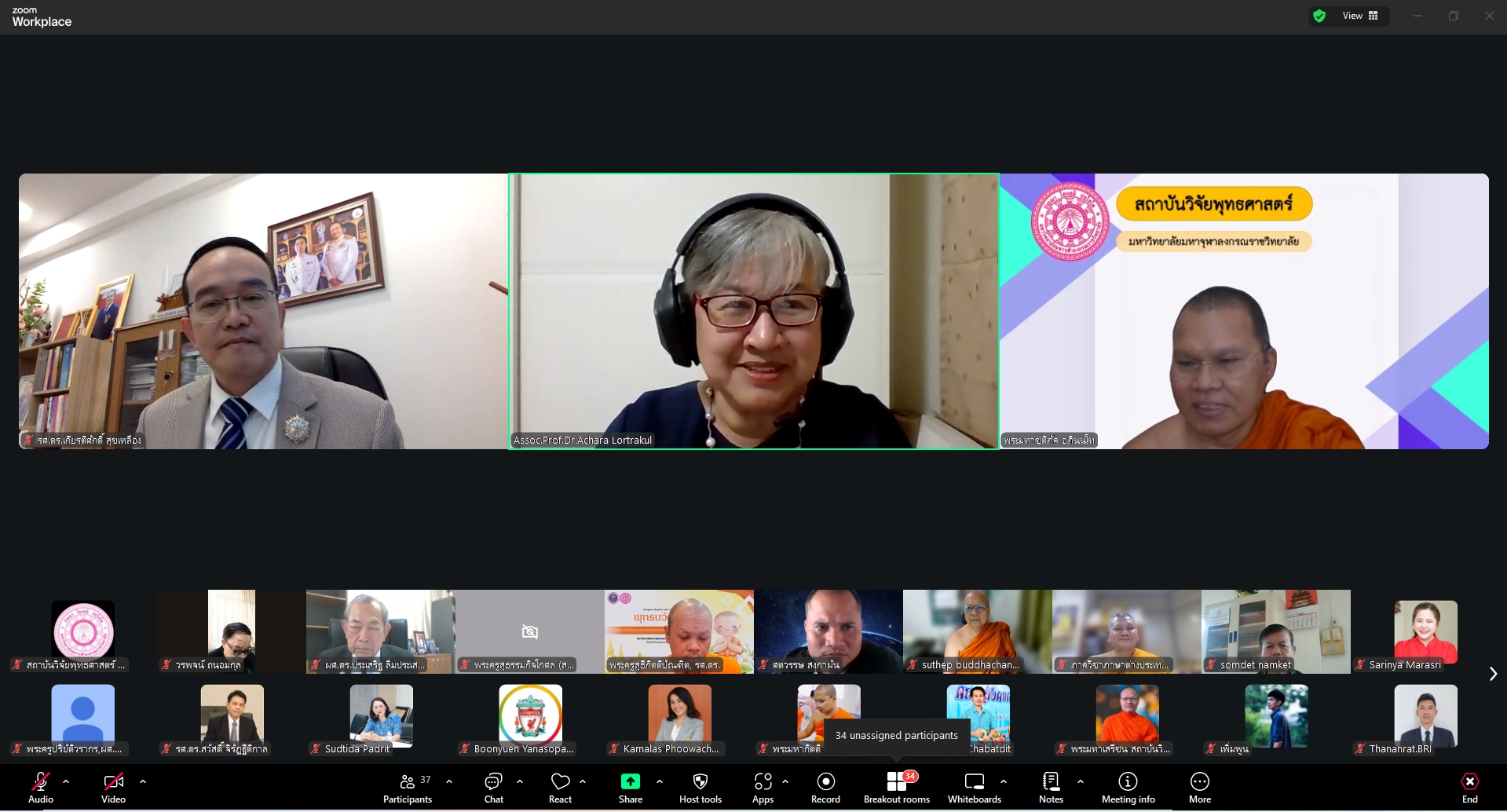Open the Notes panel
Image resolution: width=1507 pixels, height=812 pixels.
coord(1051,788)
